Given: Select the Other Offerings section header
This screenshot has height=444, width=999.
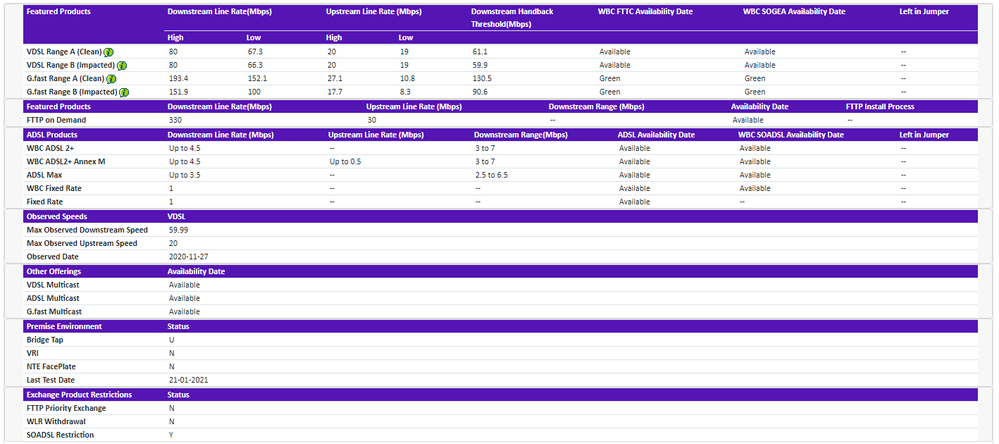Looking at the screenshot, I should point(54,271).
